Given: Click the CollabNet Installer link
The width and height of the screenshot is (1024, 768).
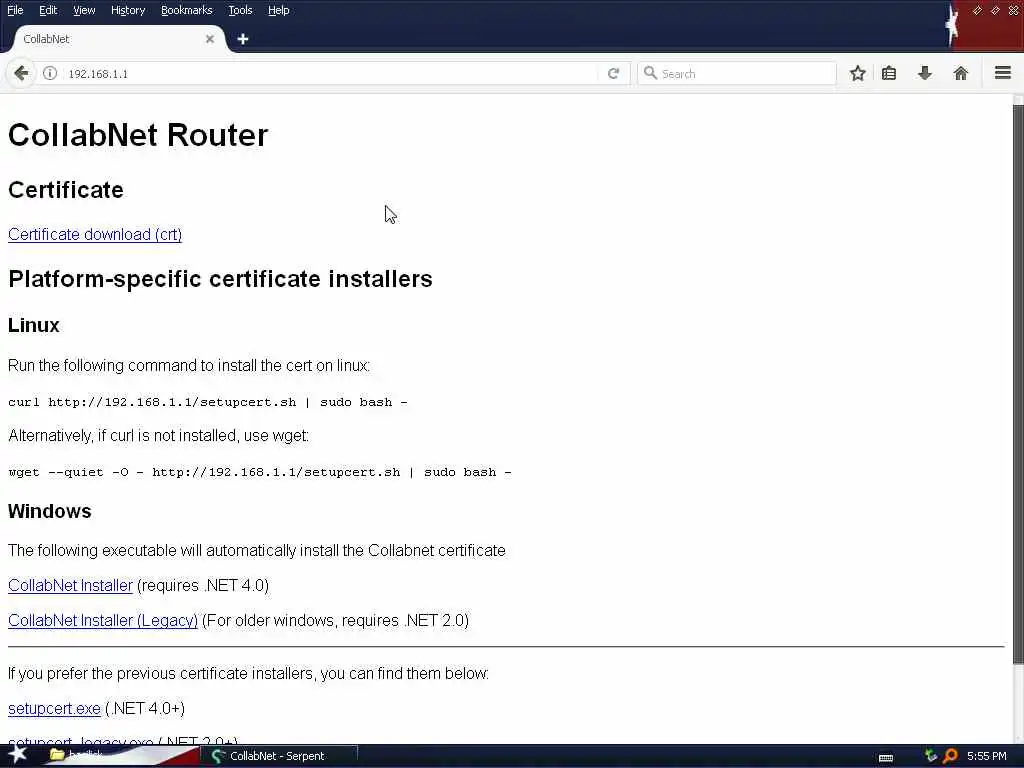Looking at the screenshot, I should pos(70,585).
